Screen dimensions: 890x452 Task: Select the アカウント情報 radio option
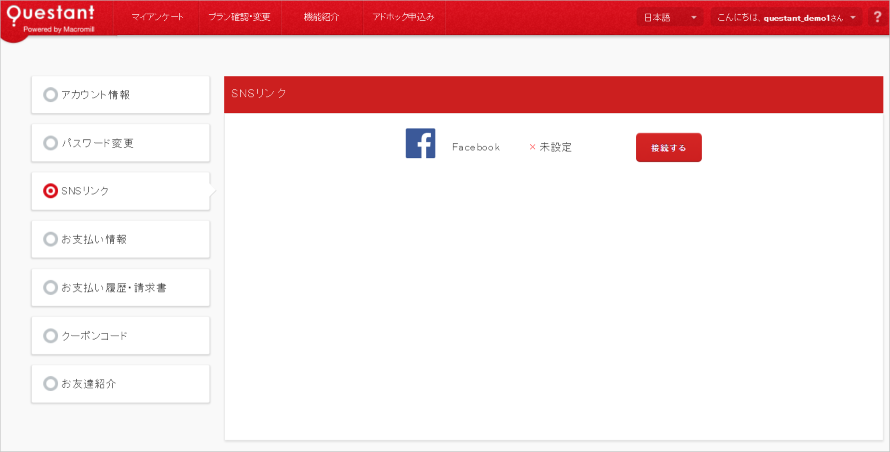(51, 95)
